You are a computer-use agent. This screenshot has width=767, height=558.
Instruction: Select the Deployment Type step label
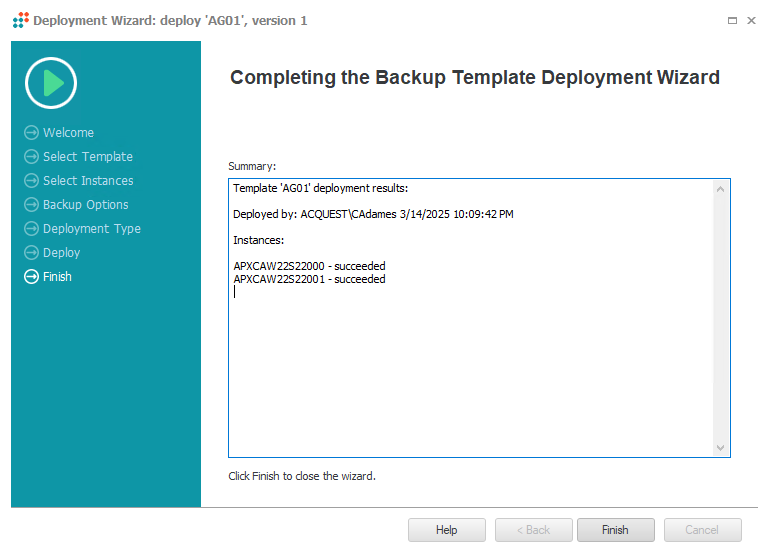(92, 228)
